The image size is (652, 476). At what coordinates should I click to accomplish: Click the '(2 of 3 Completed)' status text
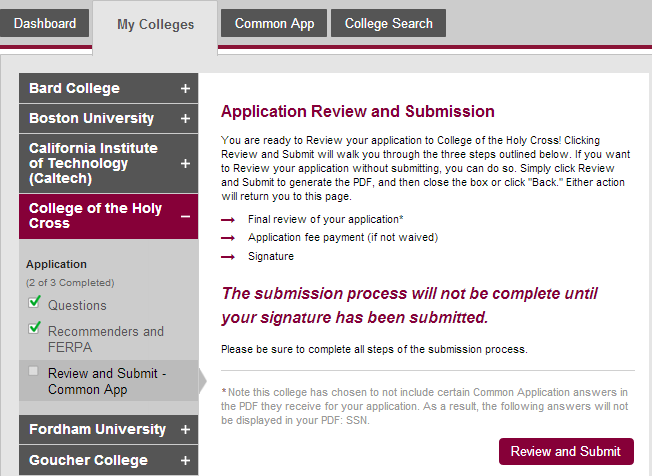click(70, 283)
